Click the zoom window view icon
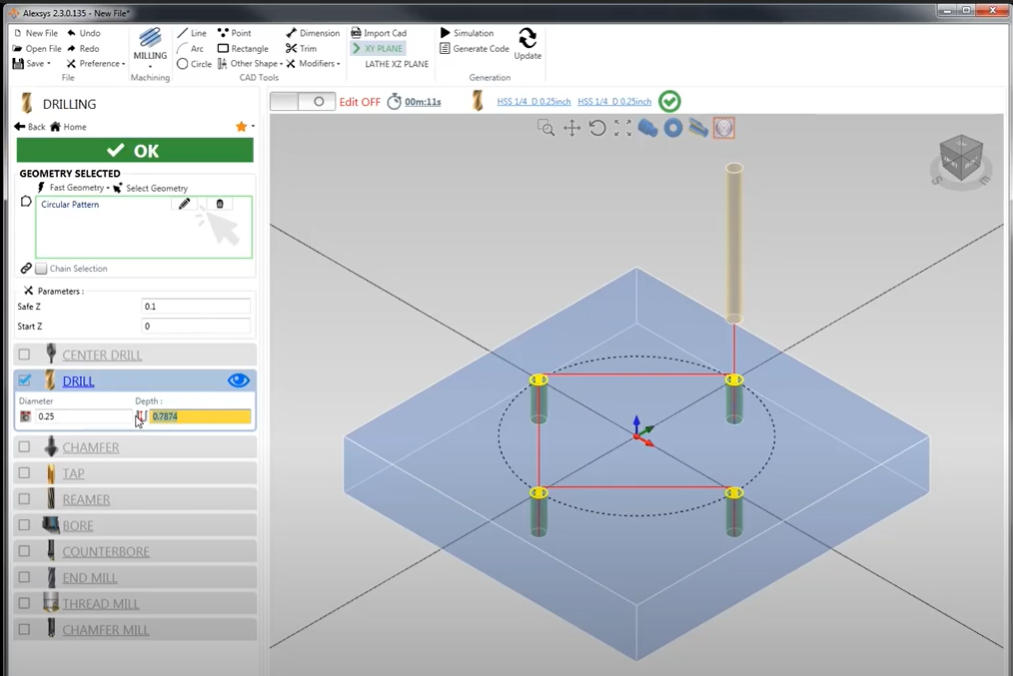1013x676 pixels. point(546,128)
